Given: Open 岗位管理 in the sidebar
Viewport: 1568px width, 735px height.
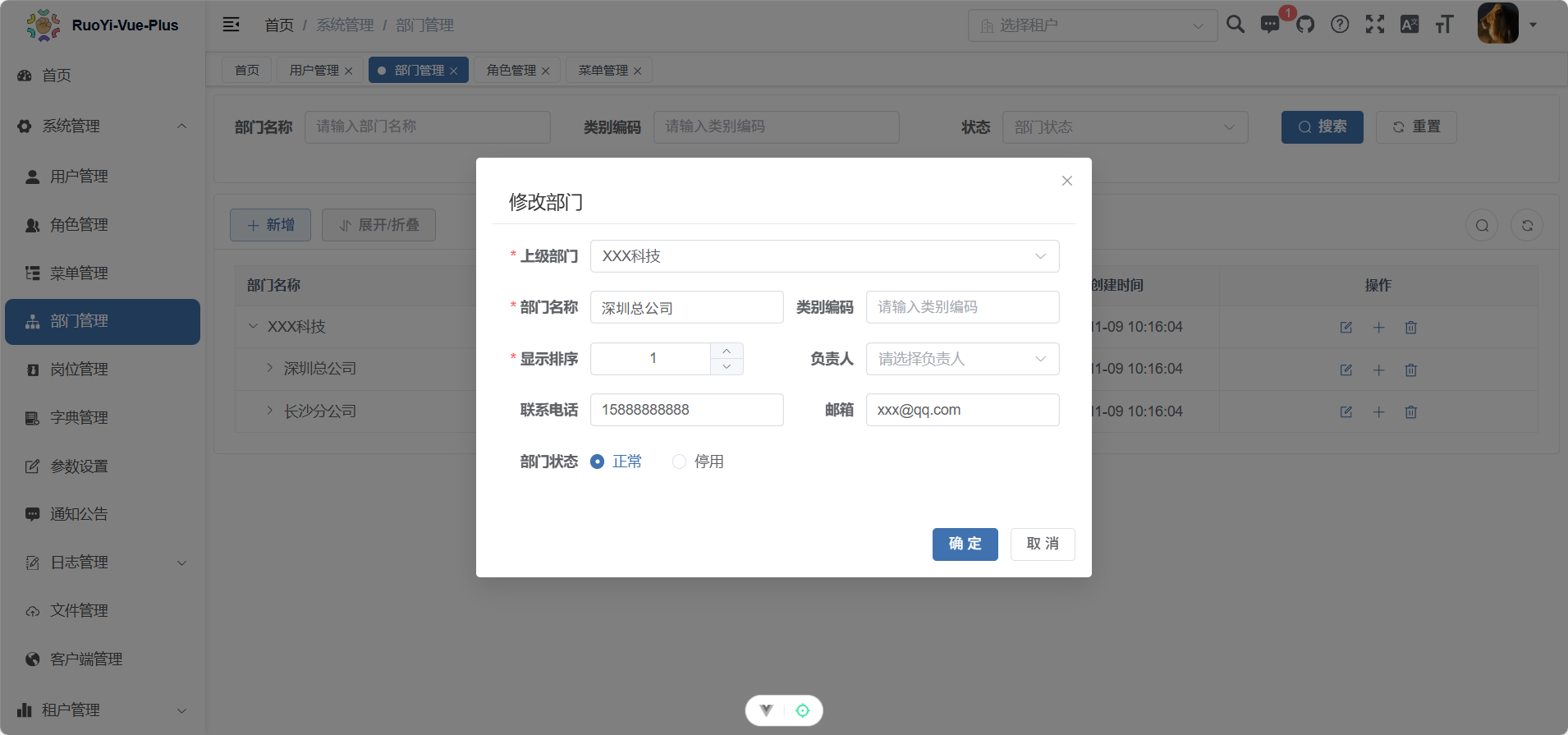Looking at the screenshot, I should click(79, 370).
